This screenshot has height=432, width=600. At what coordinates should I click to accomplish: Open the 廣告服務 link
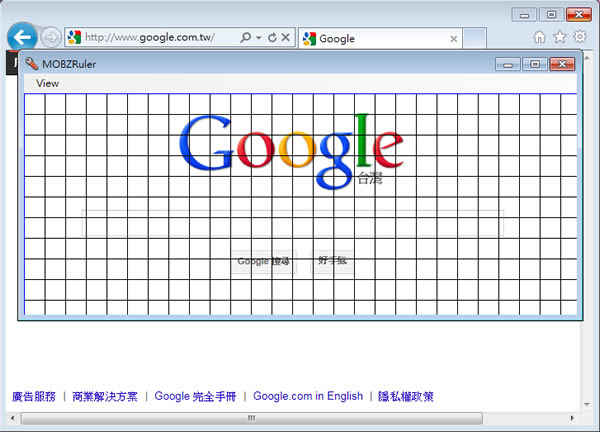click(34, 396)
